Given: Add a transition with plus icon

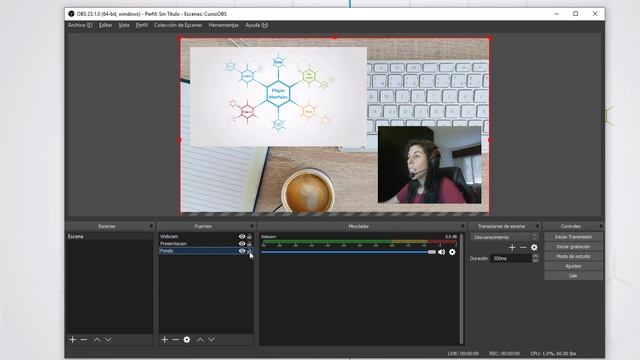Looking at the screenshot, I should (x=512, y=247).
